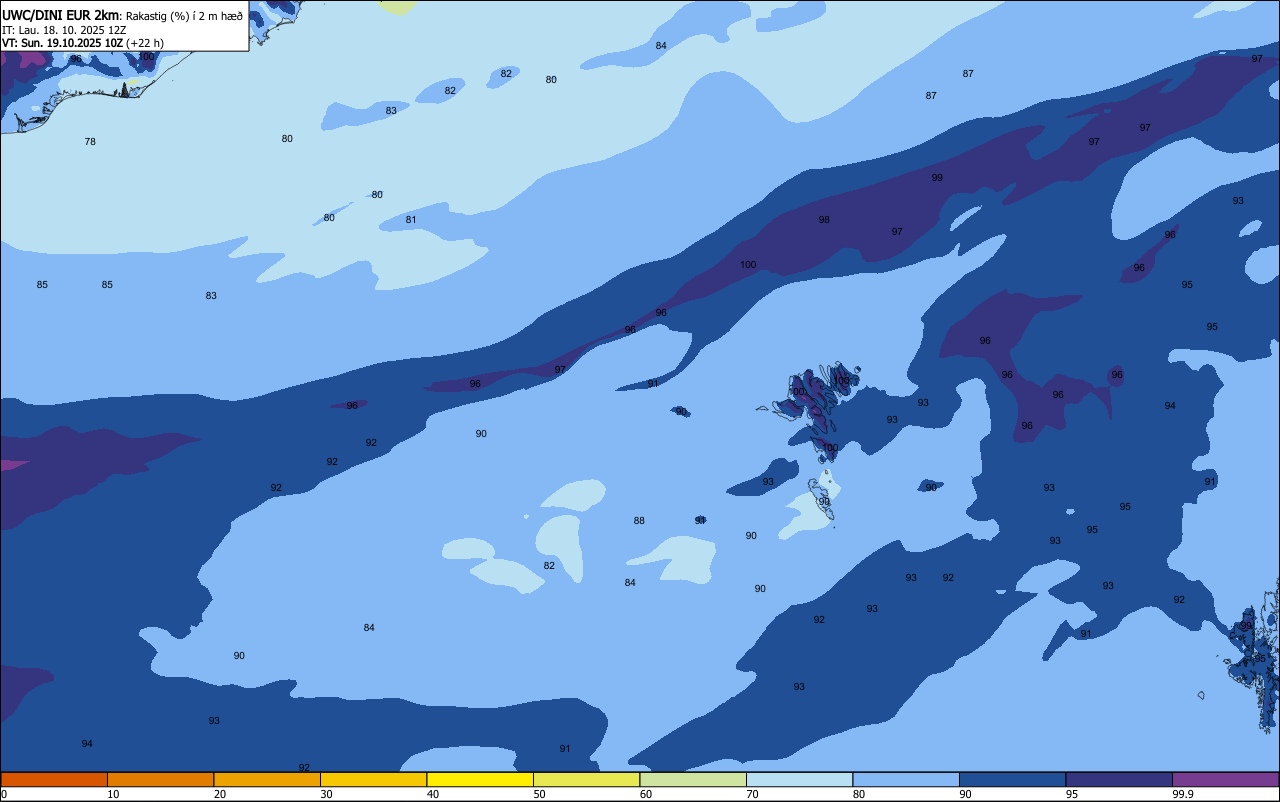This screenshot has width=1280, height=802.
Task: Pick the 20–30 legend color band
Action: pyautogui.click(x=267, y=779)
